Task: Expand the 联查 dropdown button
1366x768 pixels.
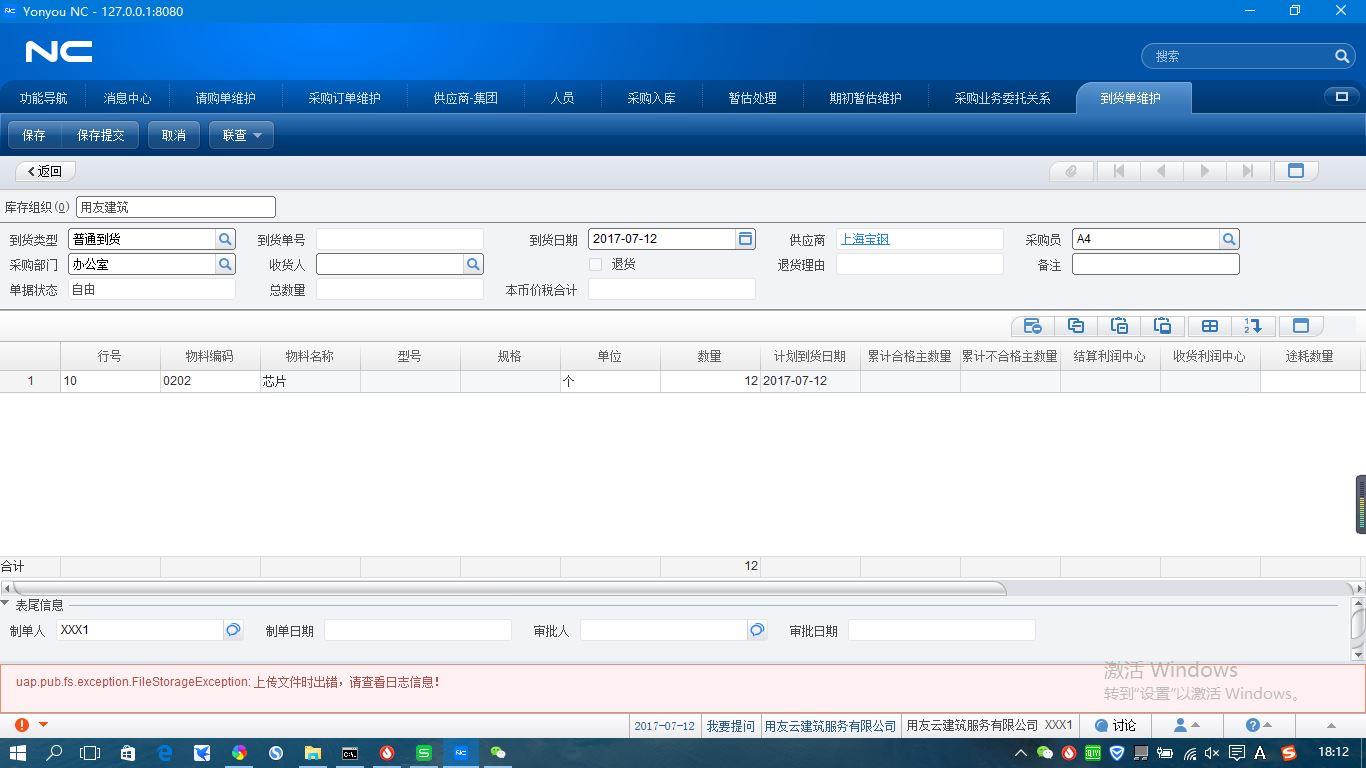Action: 241,135
